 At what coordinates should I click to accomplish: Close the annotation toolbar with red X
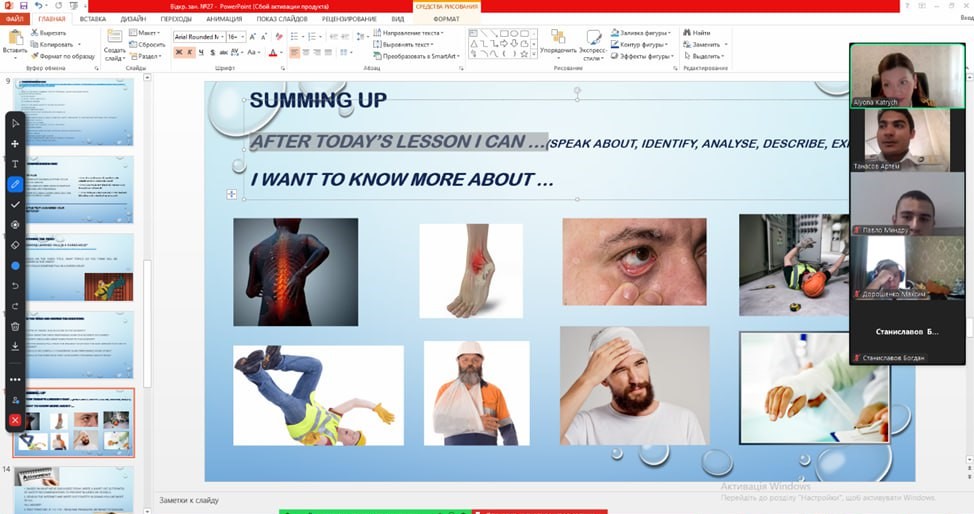[x=16, y=420]
